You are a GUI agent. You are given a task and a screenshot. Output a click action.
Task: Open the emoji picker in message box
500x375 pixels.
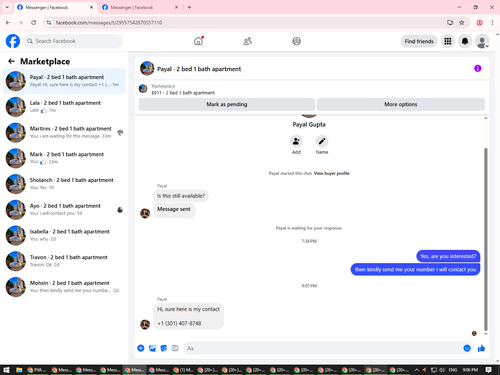467,348
